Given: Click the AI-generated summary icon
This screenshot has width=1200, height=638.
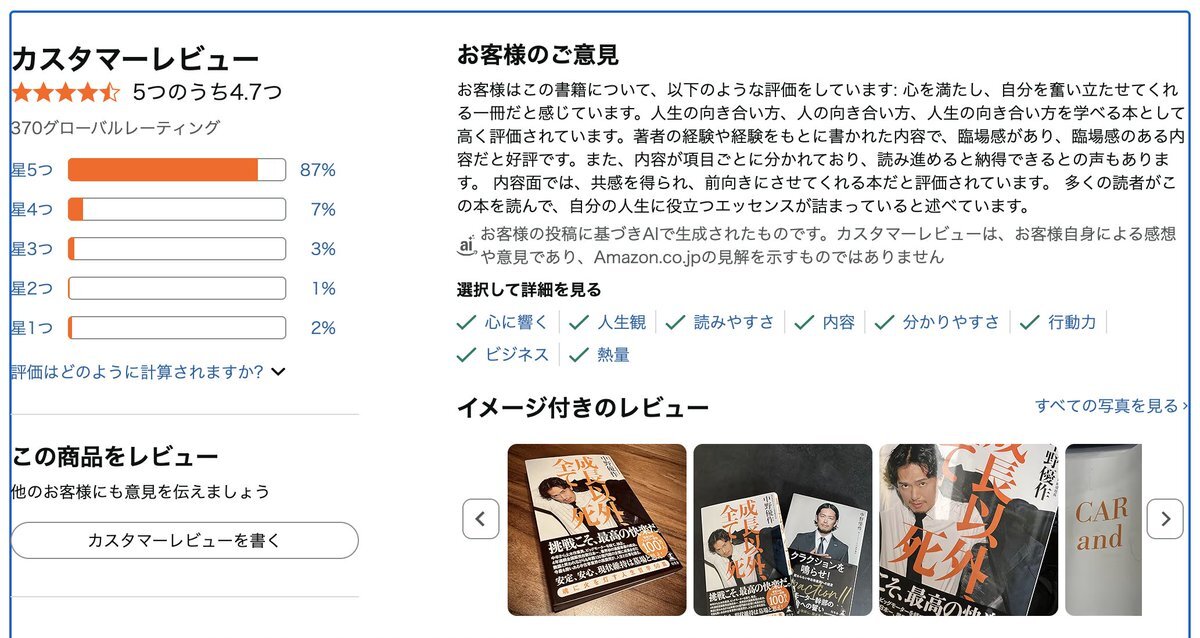Looking at the screenshot, I should click(465, 244).
